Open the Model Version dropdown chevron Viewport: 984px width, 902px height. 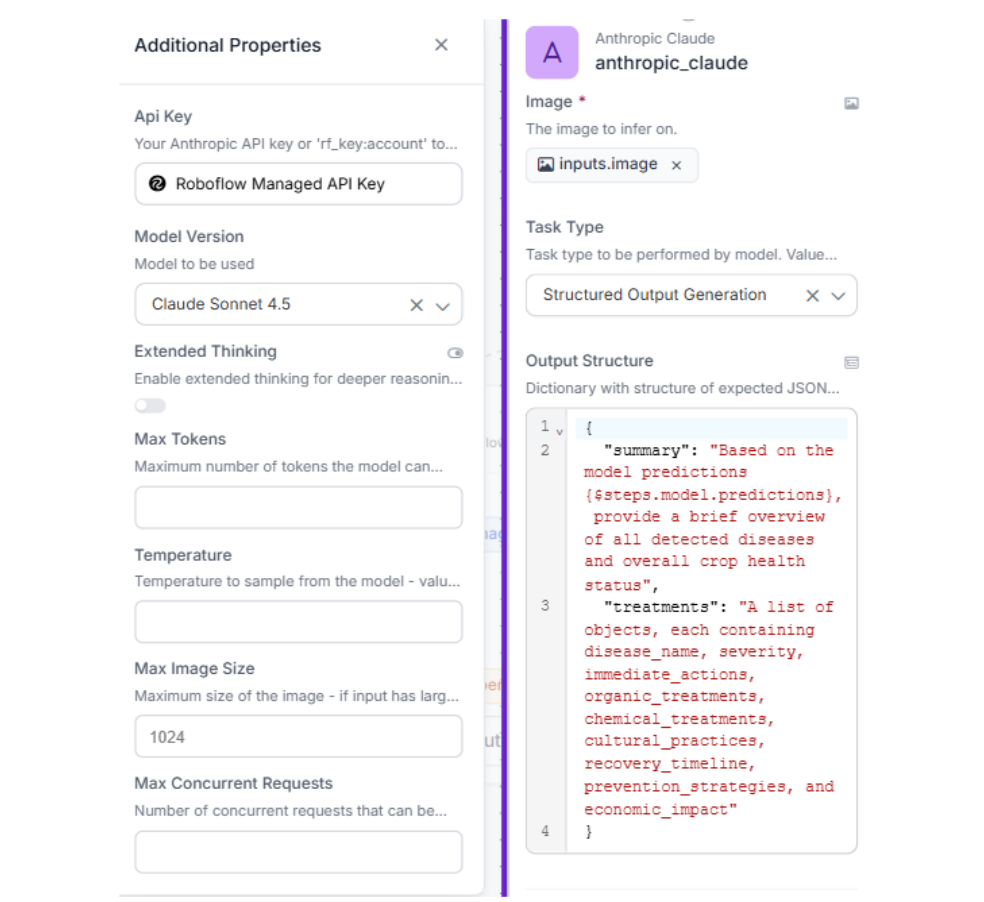point(443,305)
